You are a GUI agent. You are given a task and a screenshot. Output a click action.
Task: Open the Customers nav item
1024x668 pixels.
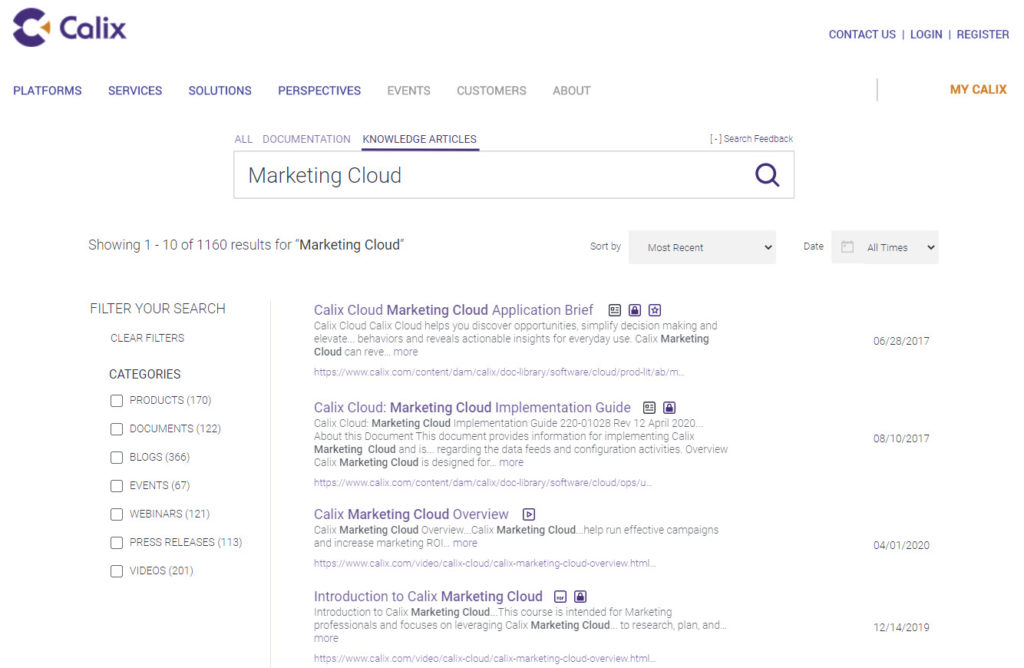pyautogui.click(x=492, y=91)
